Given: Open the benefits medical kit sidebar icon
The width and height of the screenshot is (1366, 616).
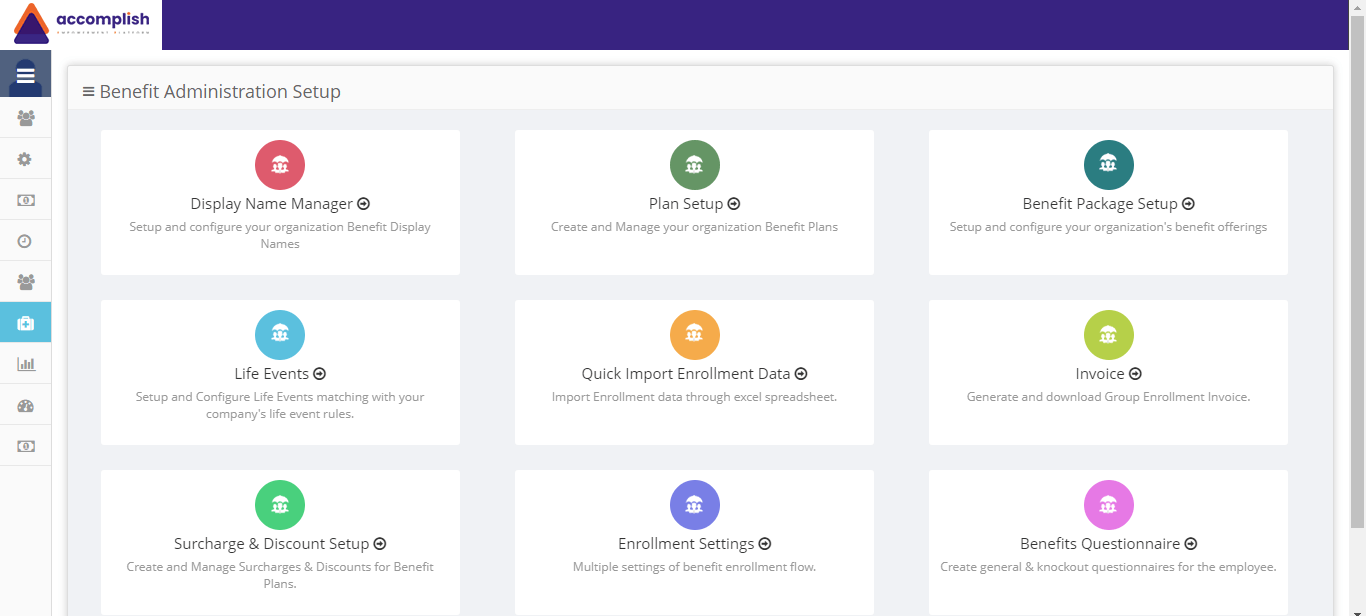Looking at the screenshot, I should coord(26,323).
